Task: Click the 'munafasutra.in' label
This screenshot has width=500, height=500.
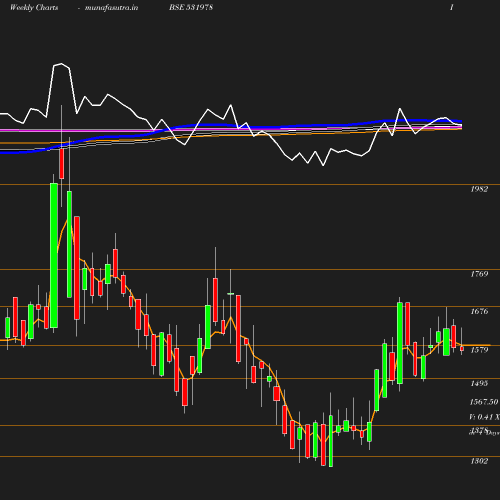Action: click(x=111, y=7)
